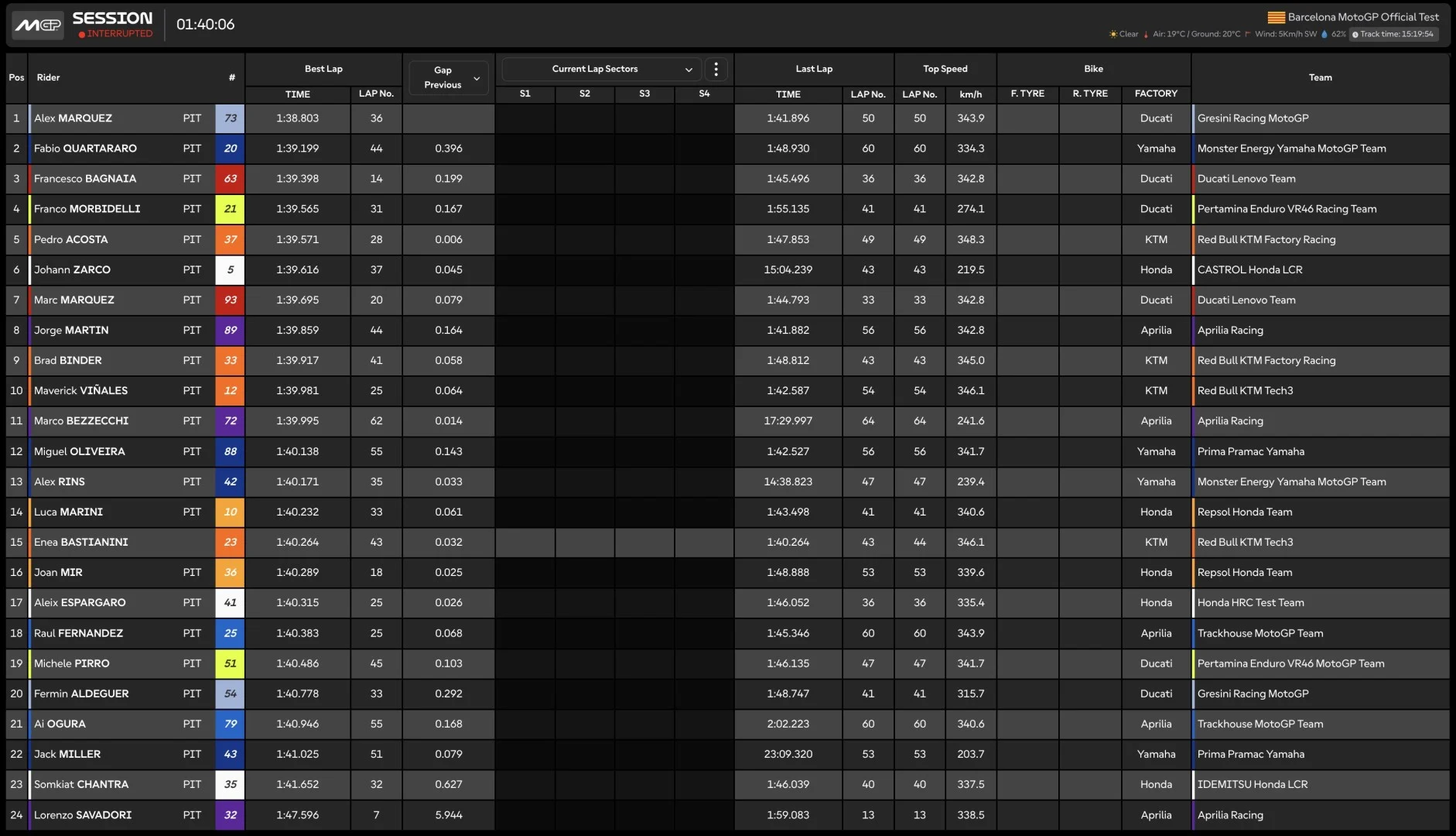Select rider number badge 63 of Francesco Bagnaia
The image size is (1456, 836).
coord(230,179)
